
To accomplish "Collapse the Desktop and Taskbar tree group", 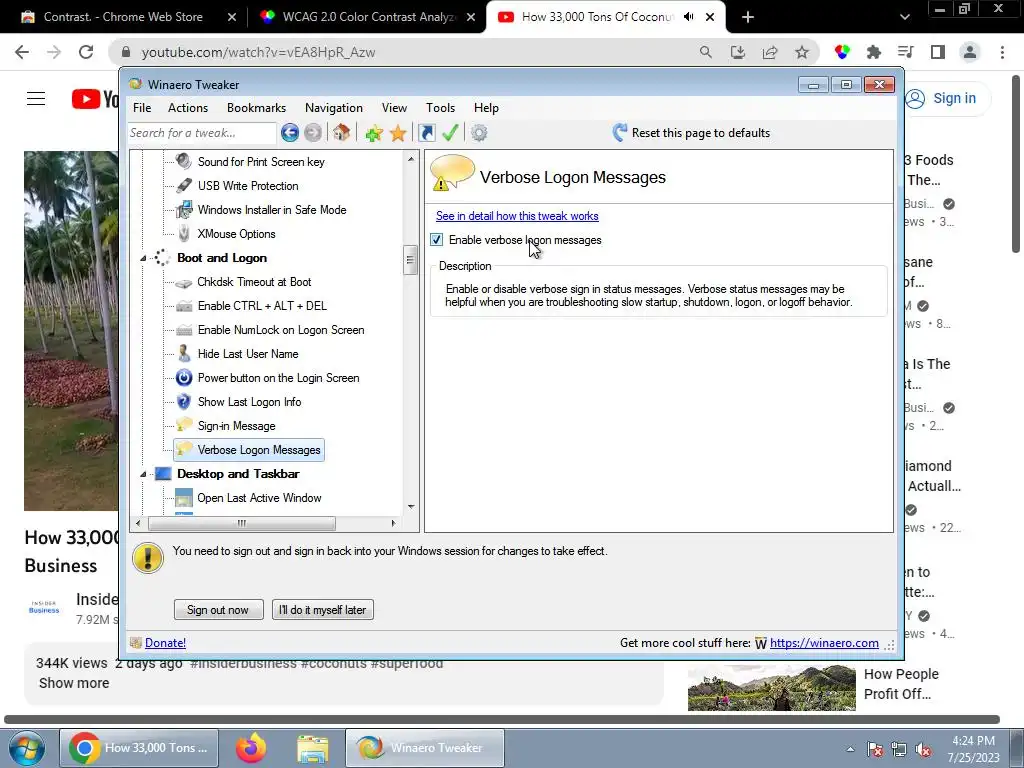I will click(143, 474).
